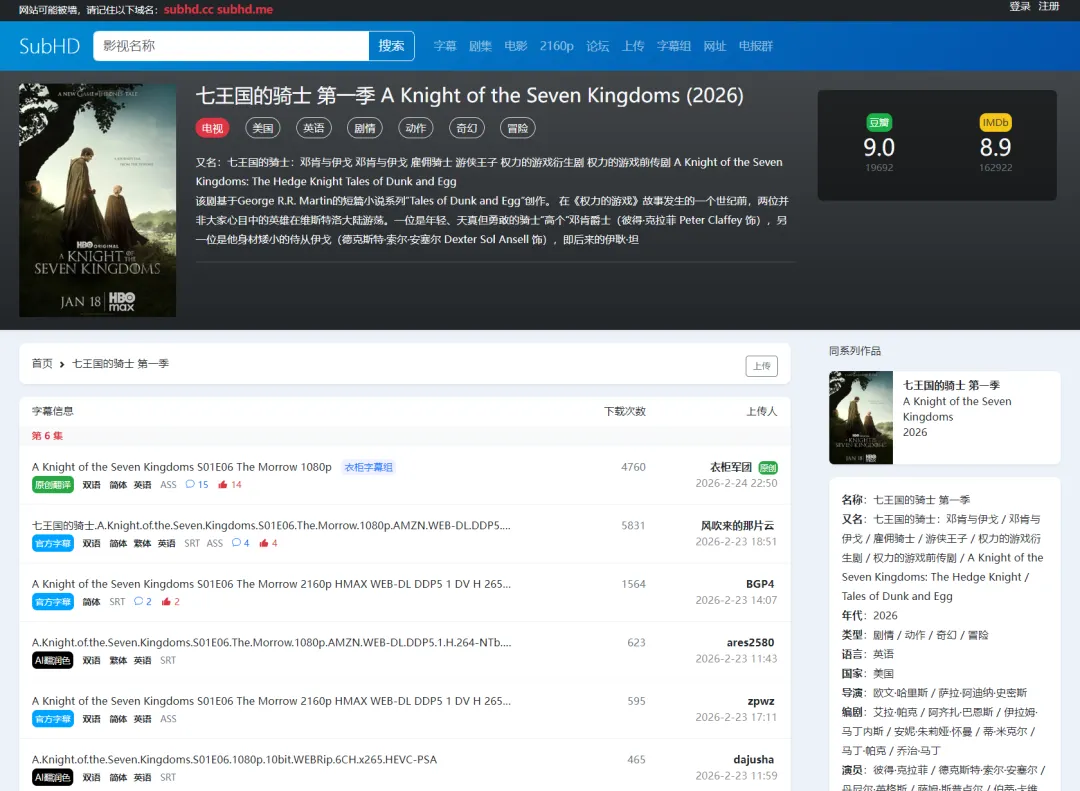Viewport: 1080px width, 791px height.
Task: Select the 英语 language tag
Action: (314, 128)
